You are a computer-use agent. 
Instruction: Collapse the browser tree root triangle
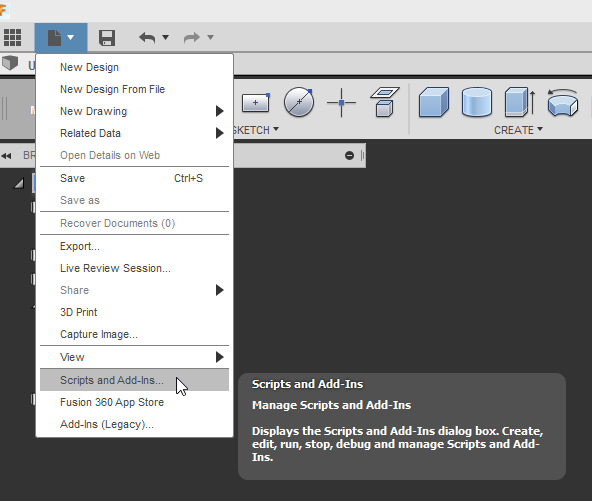tap(19, 183)
